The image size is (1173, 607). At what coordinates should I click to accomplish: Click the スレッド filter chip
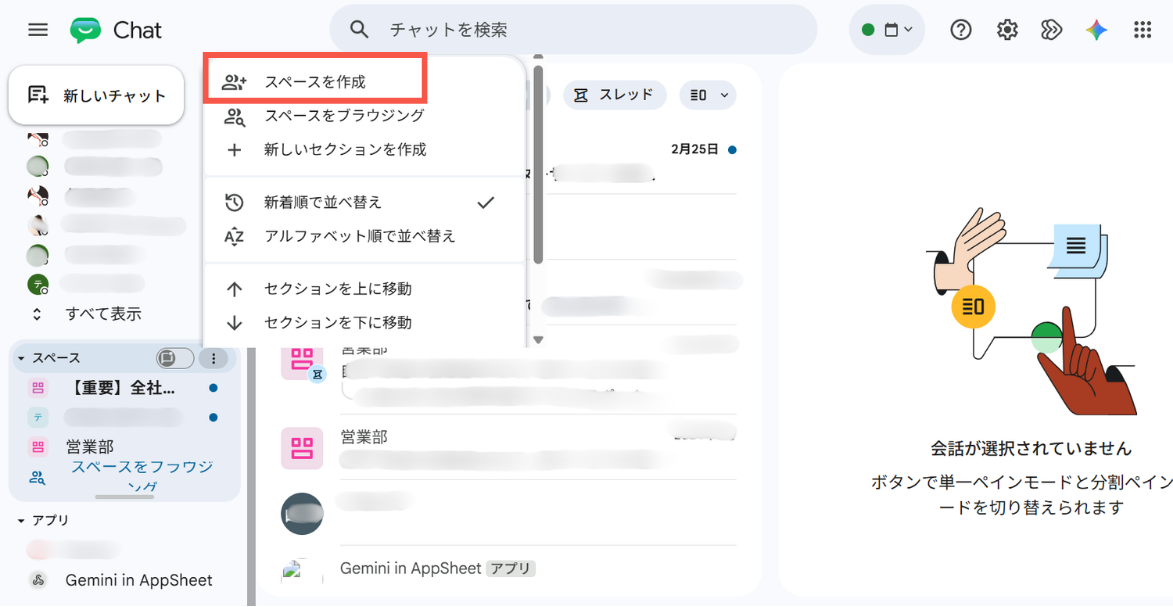[614, 95]
